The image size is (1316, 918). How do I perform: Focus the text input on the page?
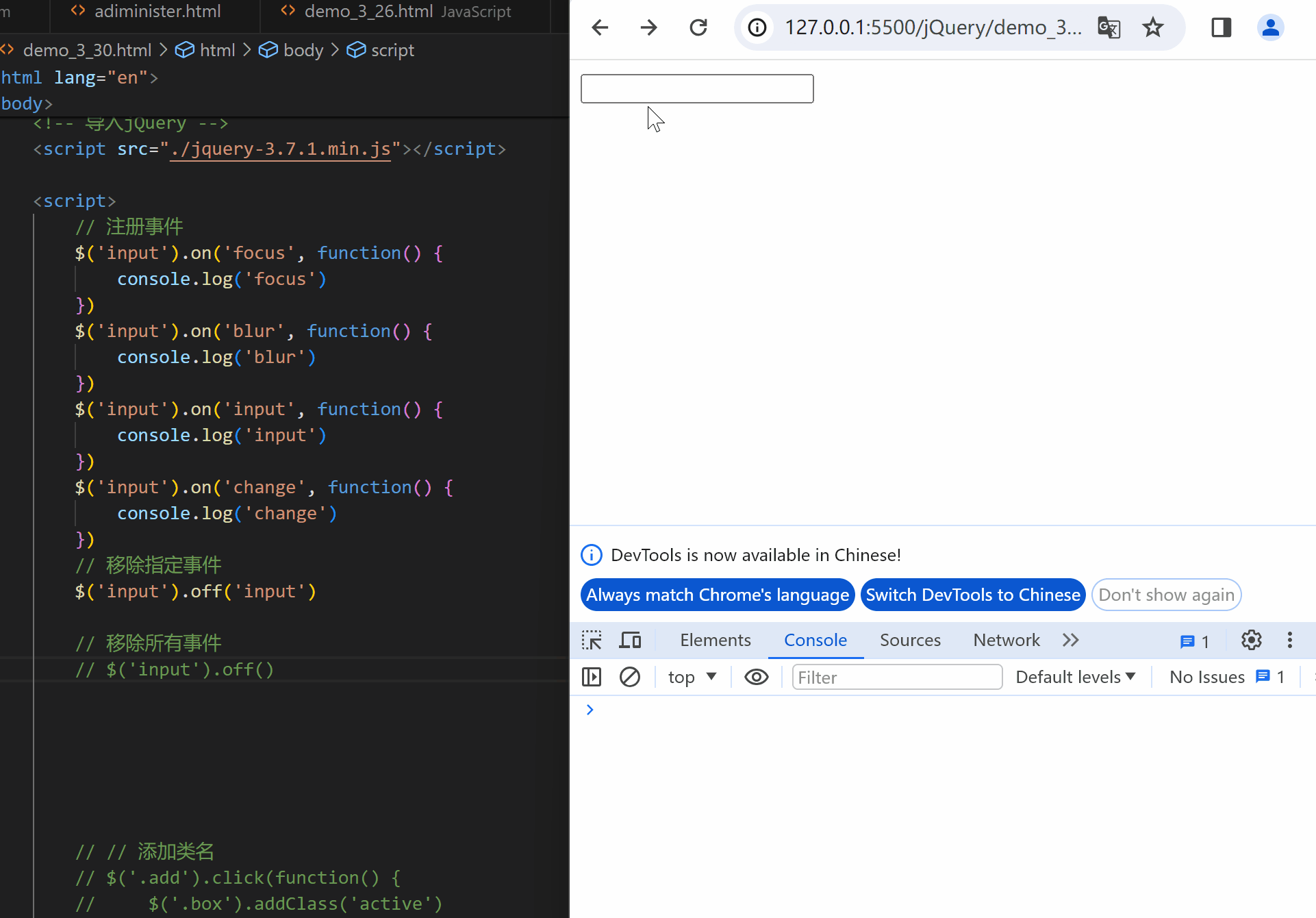[x=696, y=89]
